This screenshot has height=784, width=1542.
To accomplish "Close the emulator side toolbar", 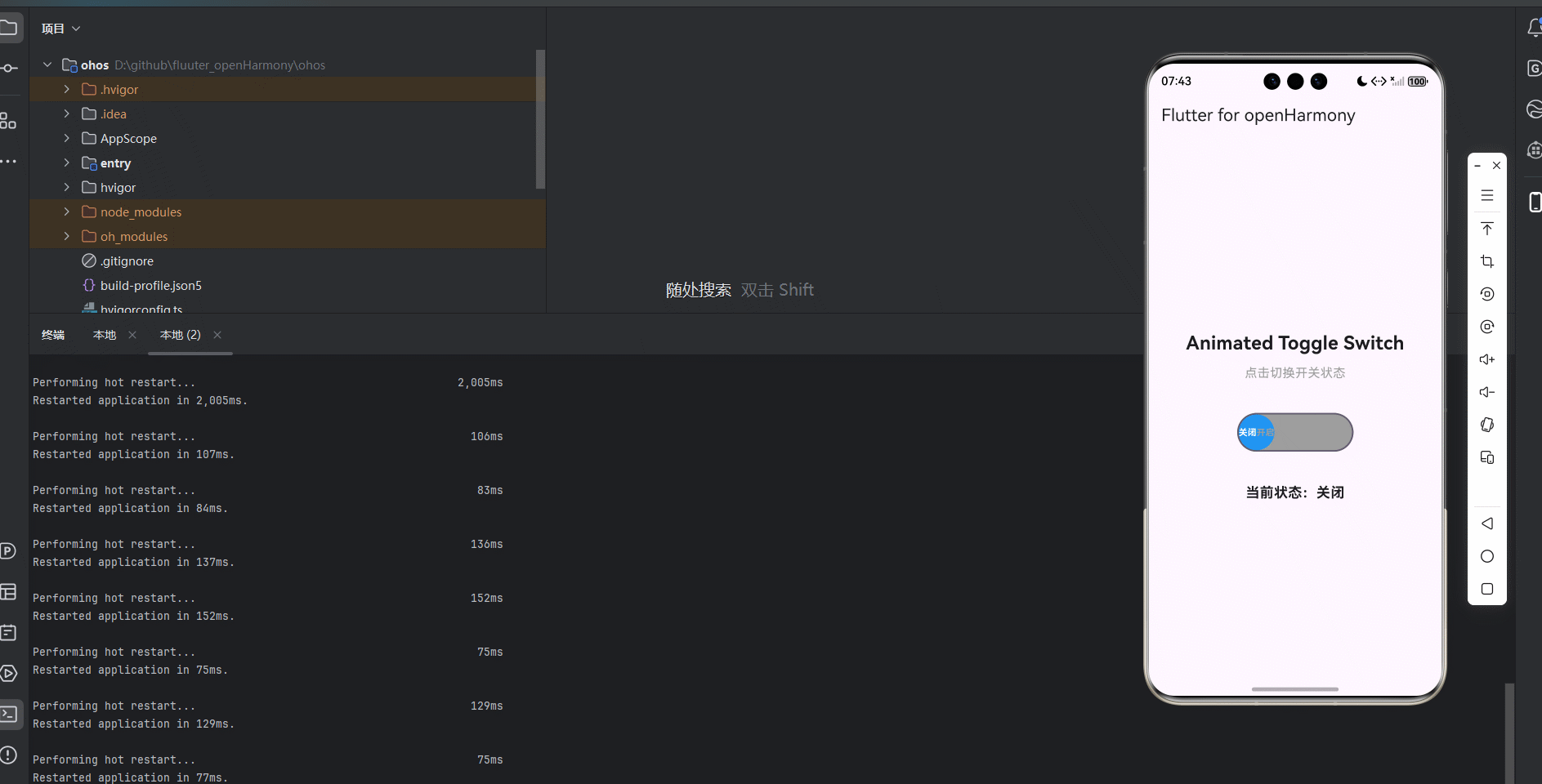I will [x=1496, y=166].
